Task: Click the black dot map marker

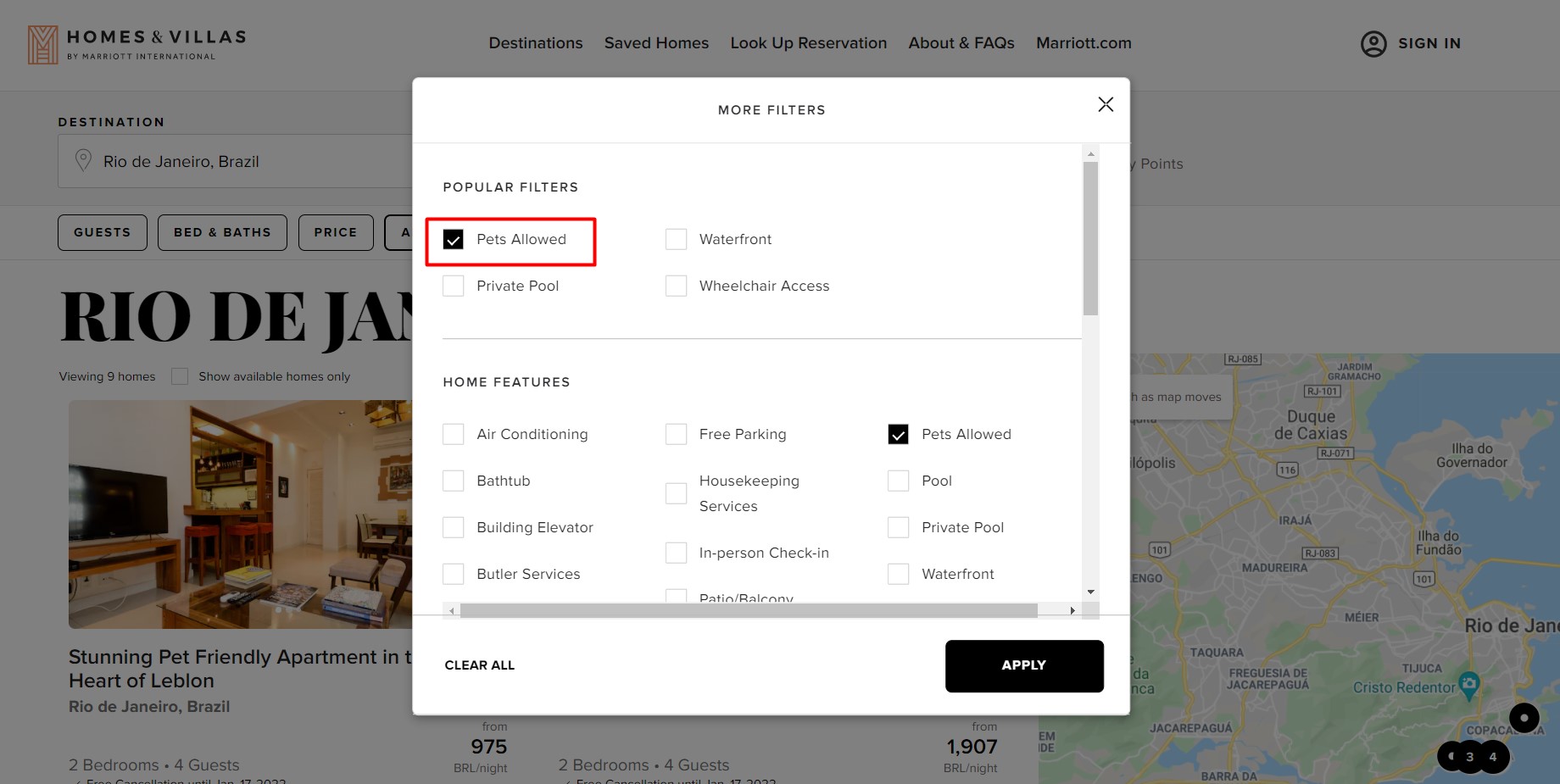Action: point(1524,718)
